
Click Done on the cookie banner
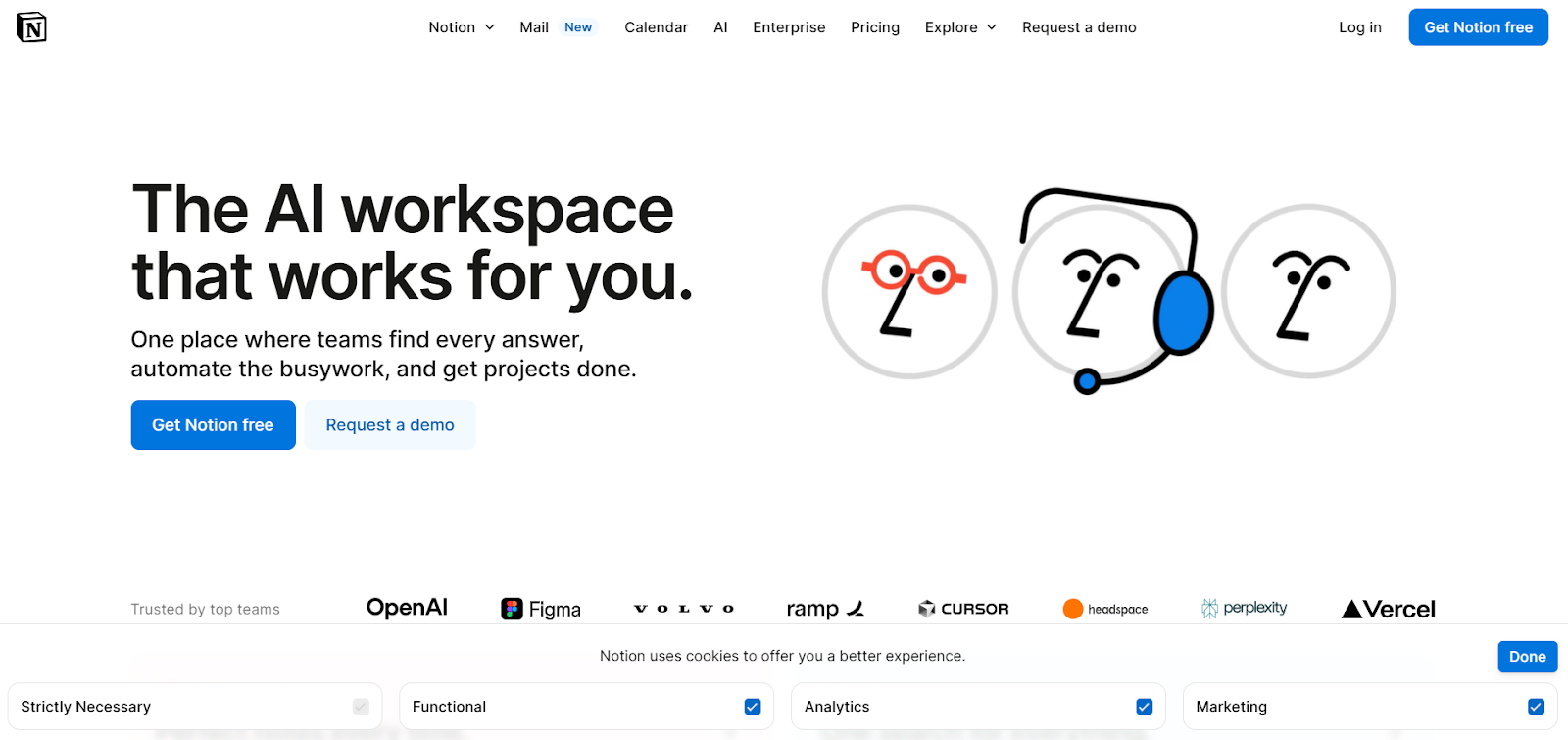[1527, 657]
